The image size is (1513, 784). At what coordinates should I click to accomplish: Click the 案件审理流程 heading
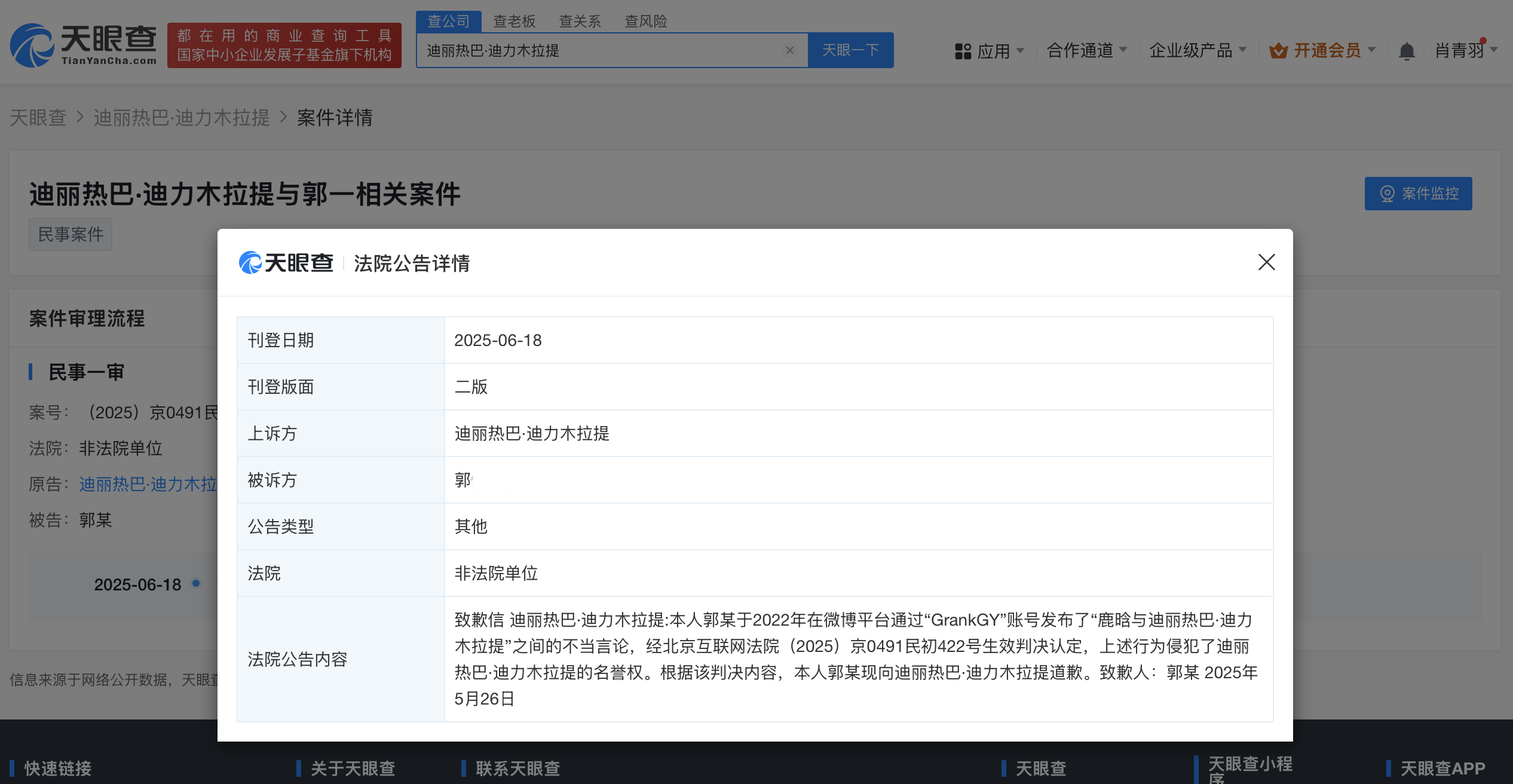87,318
